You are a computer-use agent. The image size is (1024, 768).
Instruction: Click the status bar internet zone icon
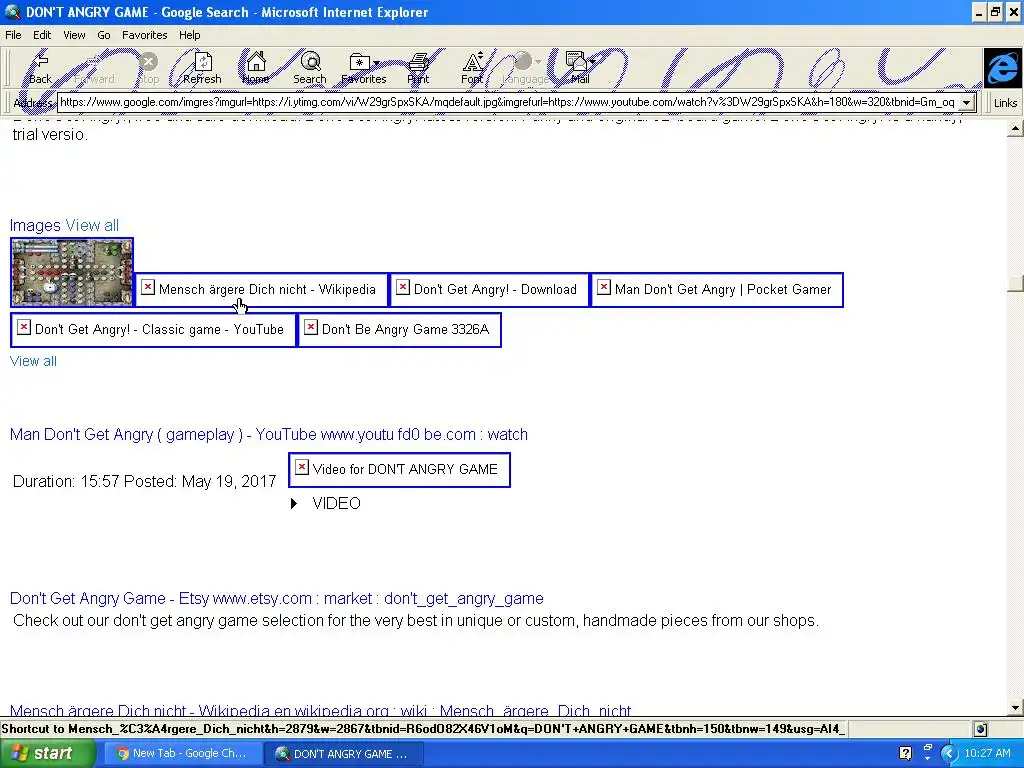coord(980,729)
